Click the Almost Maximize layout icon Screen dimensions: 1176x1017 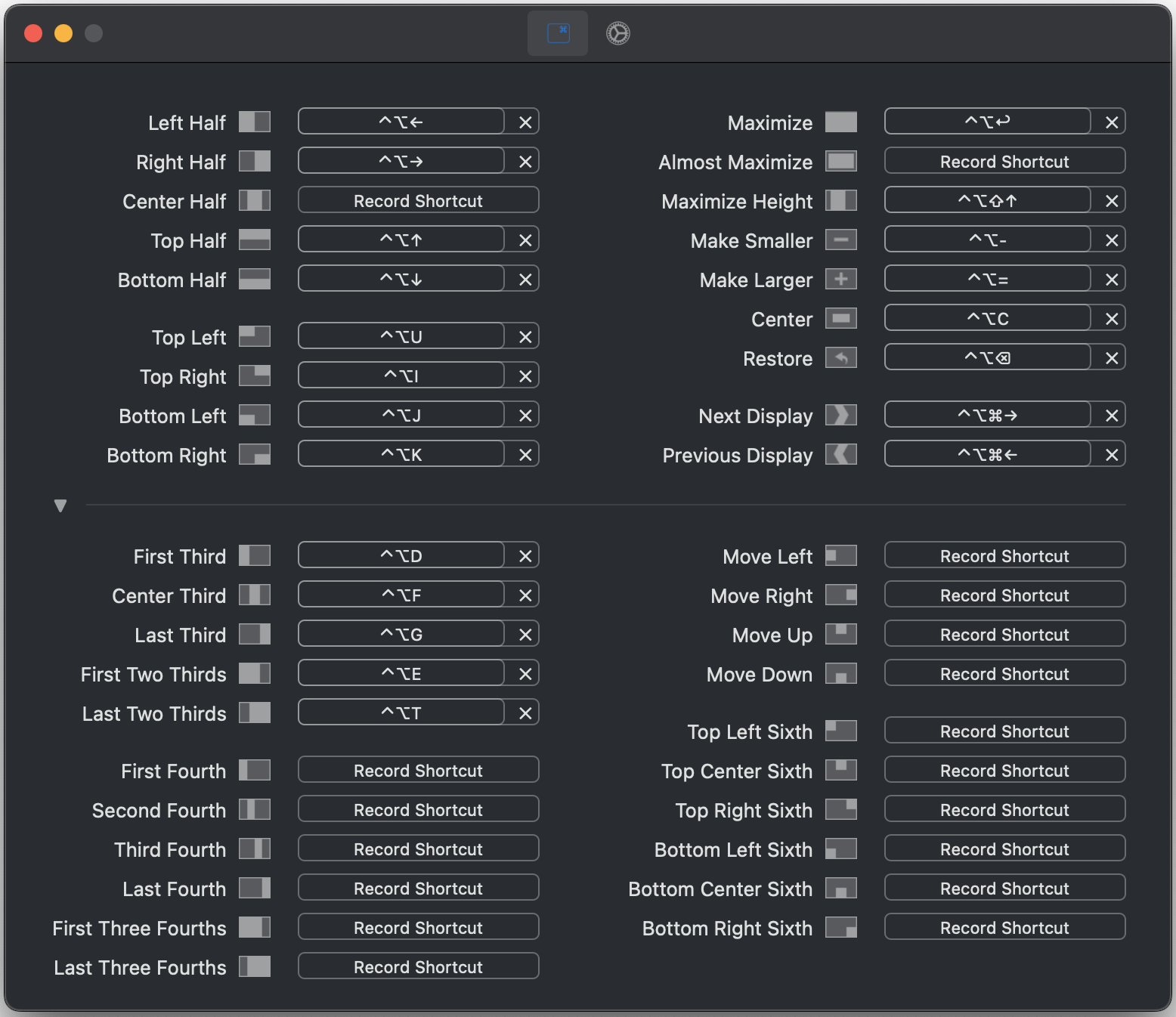(841, 161)
